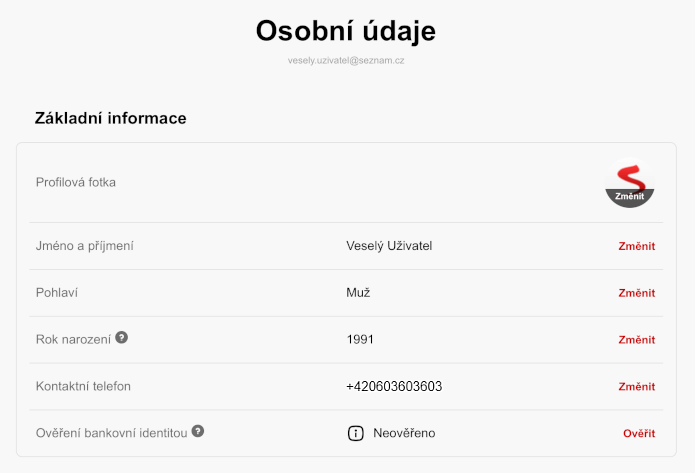
Task: Click the Základní informace section title
Action: 110,118
